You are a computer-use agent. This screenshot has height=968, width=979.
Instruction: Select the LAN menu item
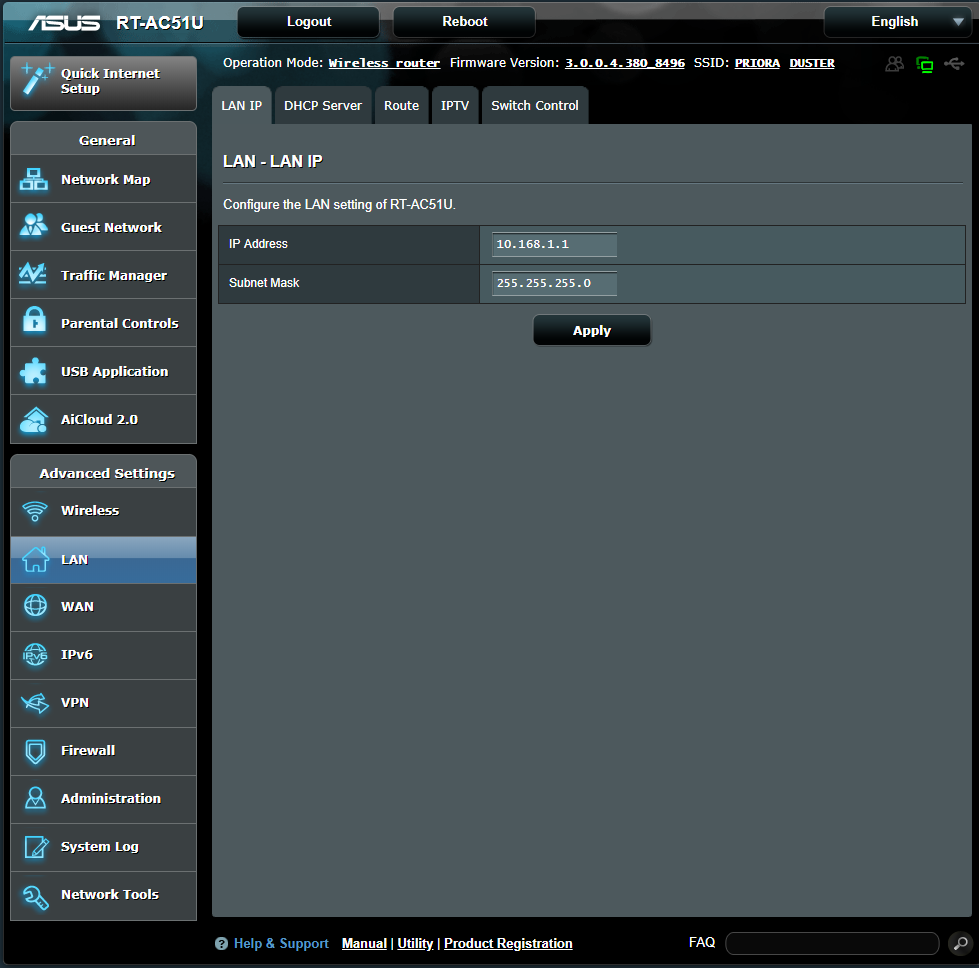tap(104, 560)
